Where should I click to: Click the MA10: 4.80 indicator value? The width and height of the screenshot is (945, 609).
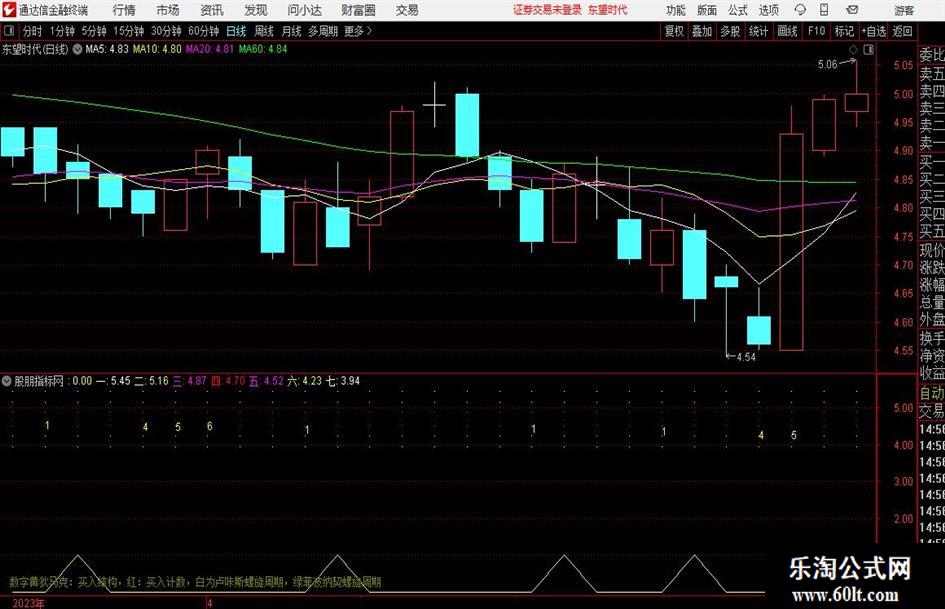tap(157, 49)
